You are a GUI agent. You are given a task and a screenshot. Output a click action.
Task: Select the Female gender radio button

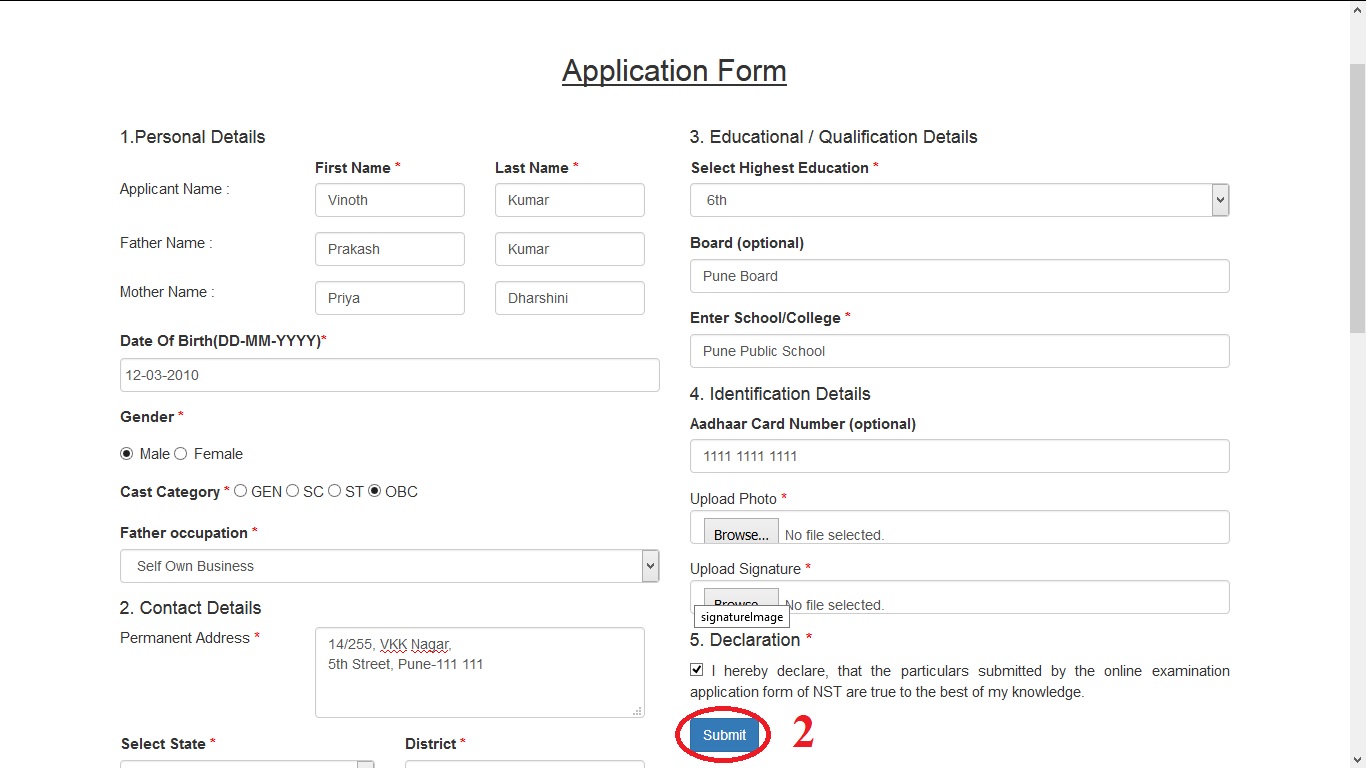(181, 454)
